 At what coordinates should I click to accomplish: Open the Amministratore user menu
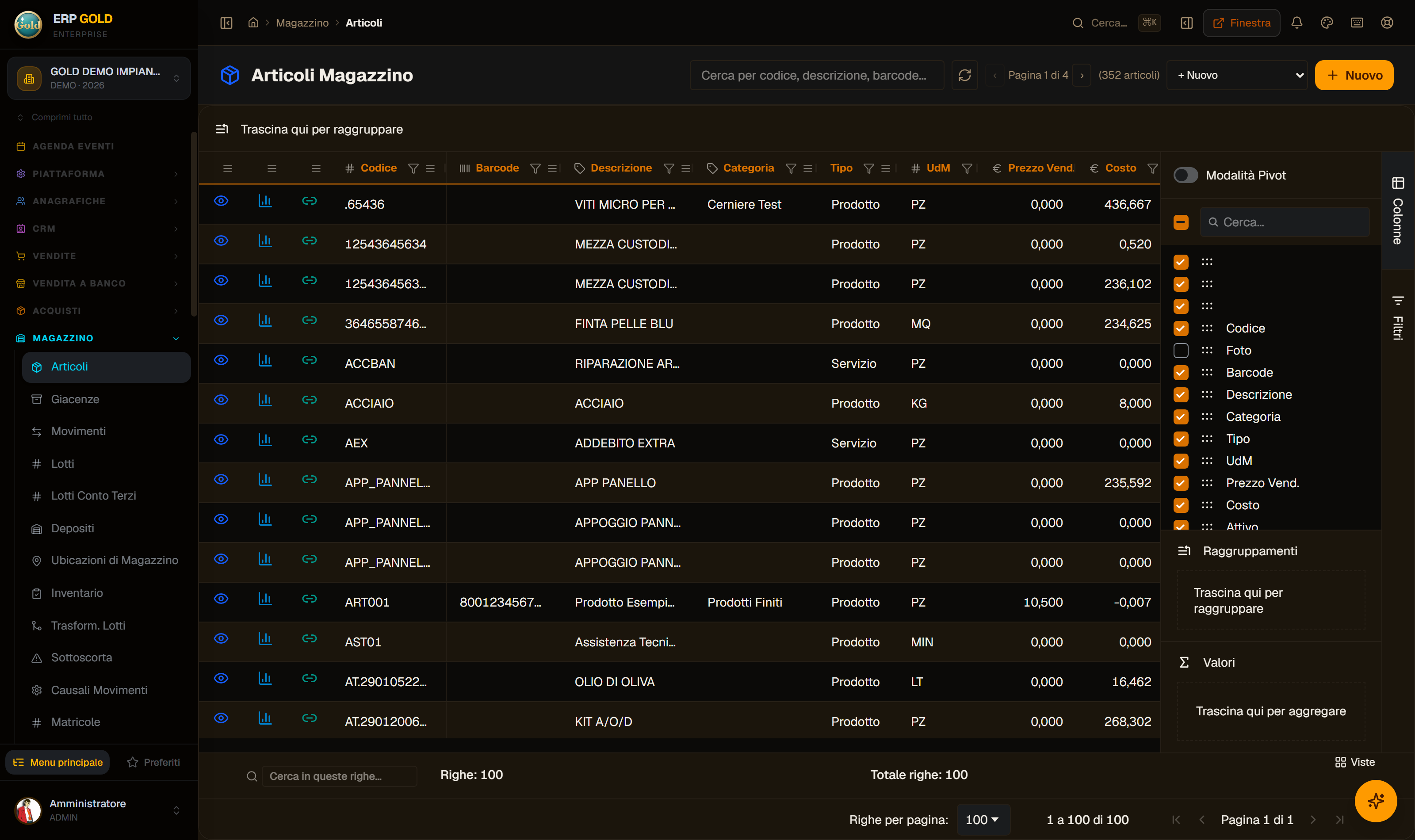pos(99,810)
